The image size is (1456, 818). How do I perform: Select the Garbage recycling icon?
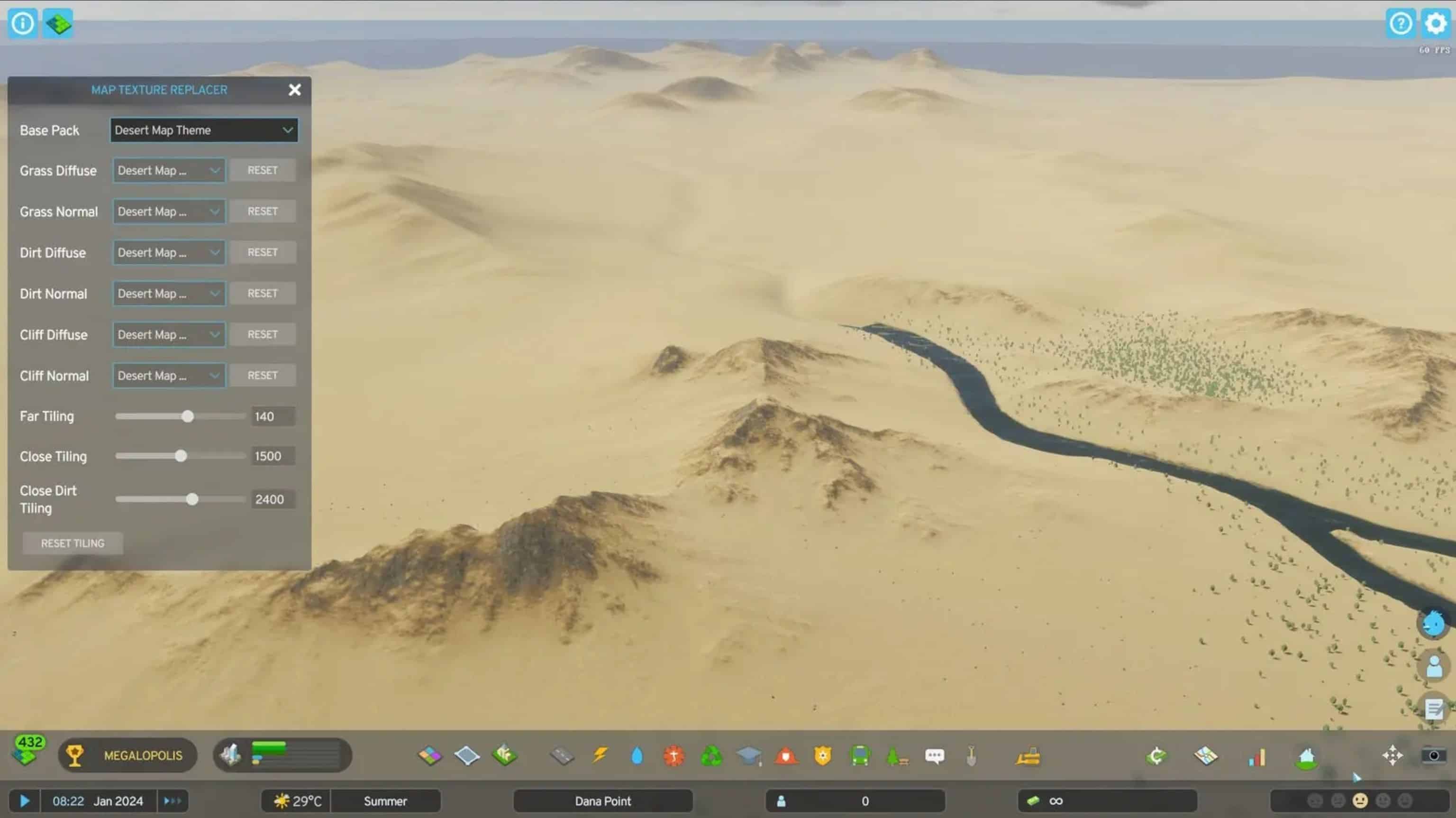tap(711, 756)
